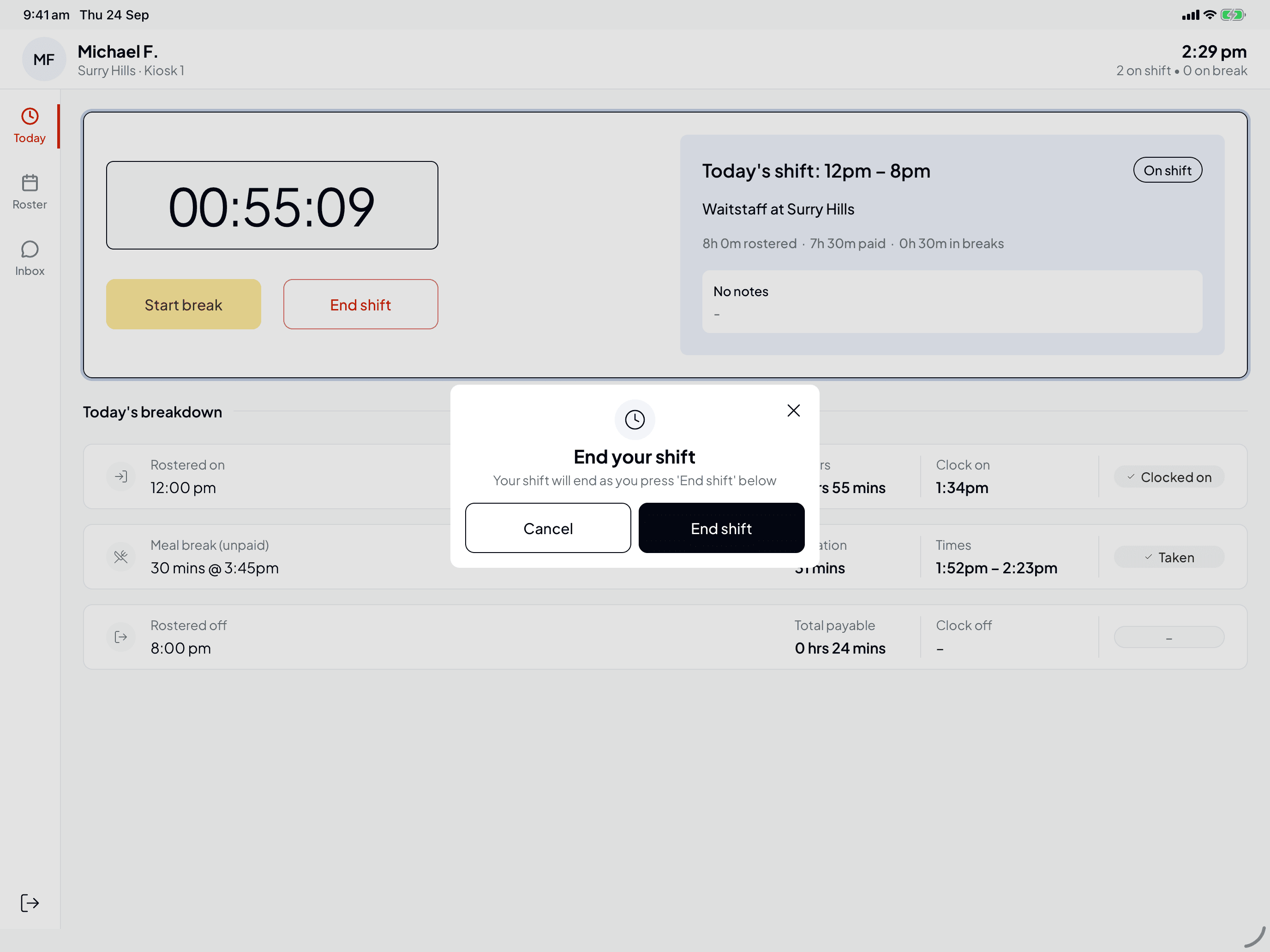Open the Today tab in the sidebar

click(29, 126)
